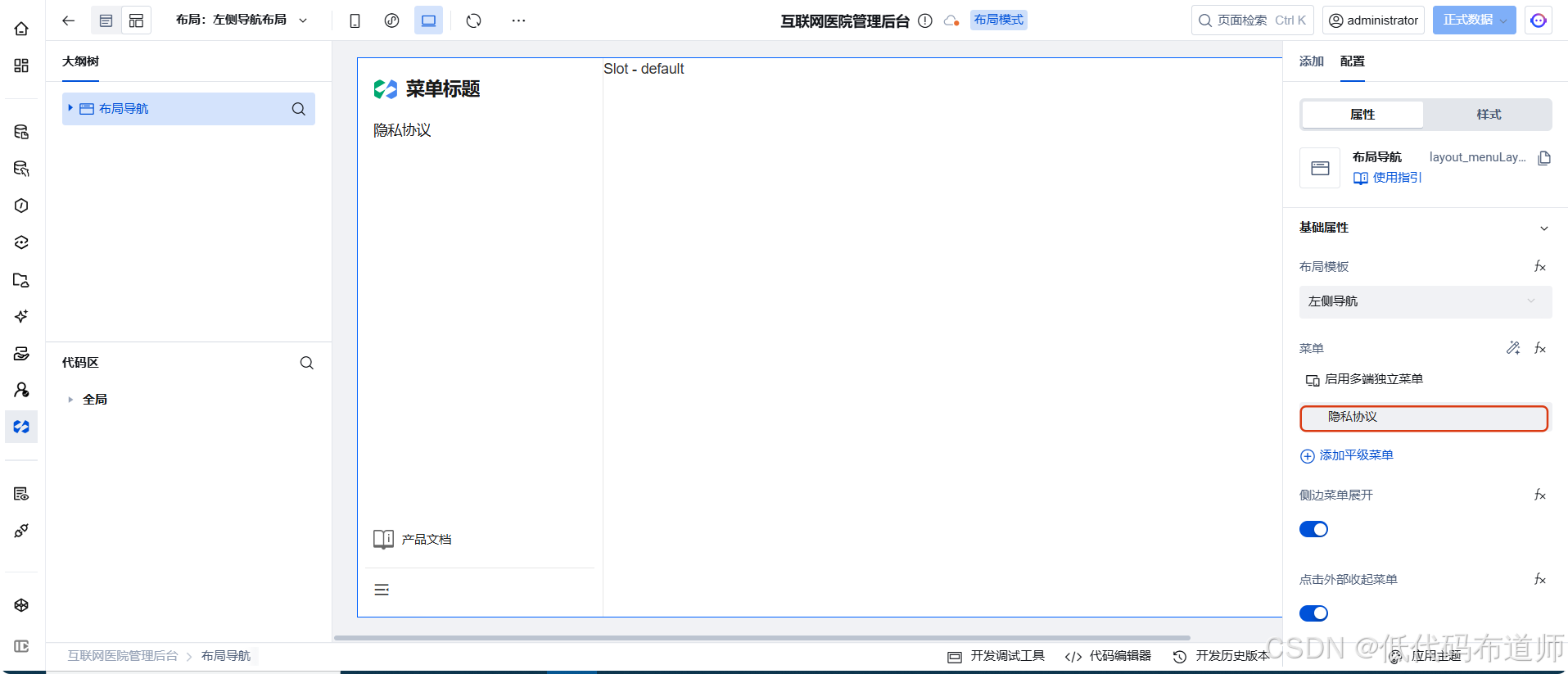Open 开发历史版本 in the bottom bar
This screenshot has width=1568, height=674.
tap(1221, 656)
